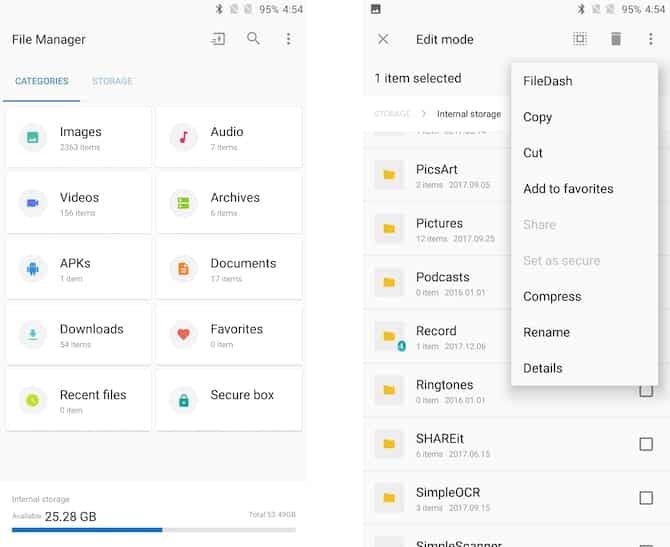Open File Manager overflow menu dots
Image resolution: width=670 pixels, height=547 pixels.
(x=288, y=39)
